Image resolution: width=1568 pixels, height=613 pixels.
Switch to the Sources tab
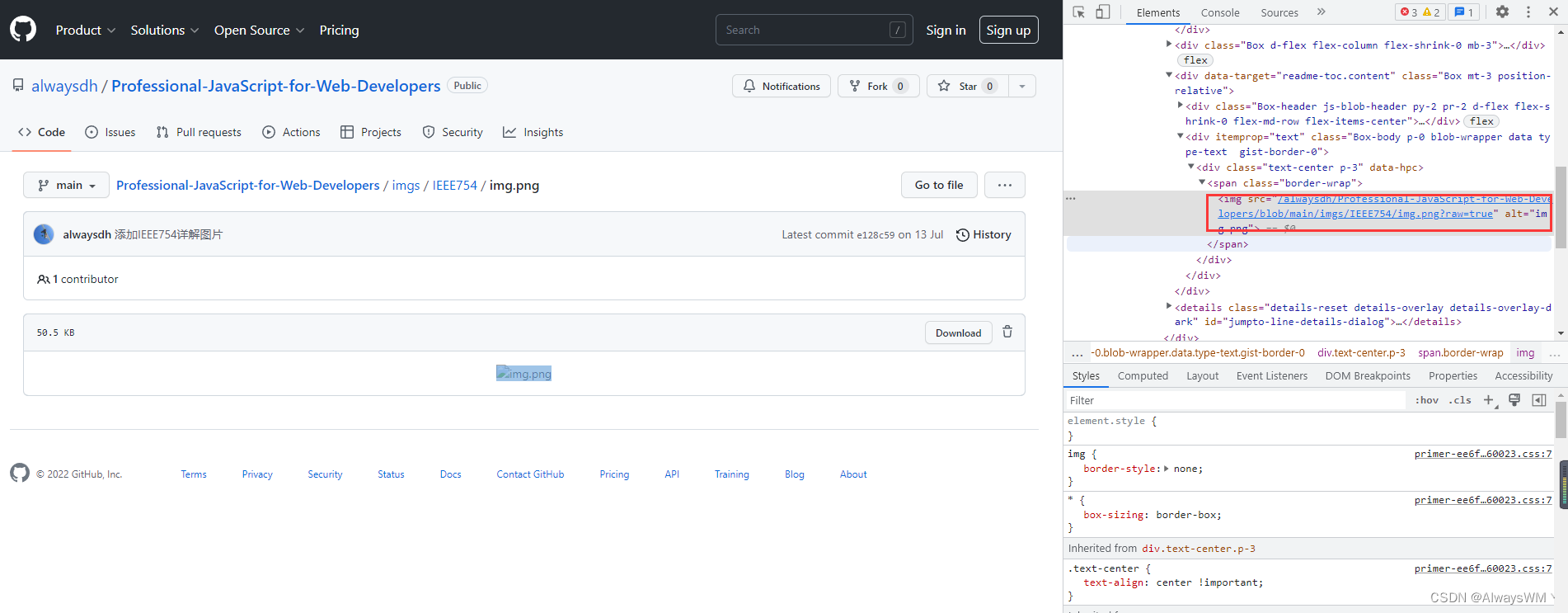(x=1279, y=12)
